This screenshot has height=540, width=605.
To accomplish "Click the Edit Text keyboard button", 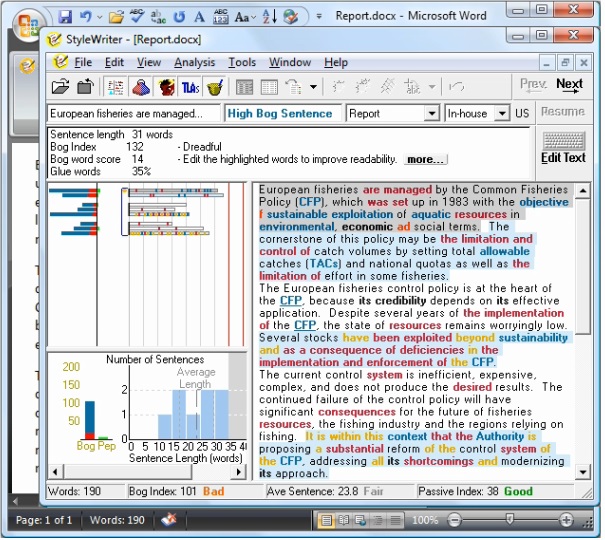I will [x=563, y=148].
